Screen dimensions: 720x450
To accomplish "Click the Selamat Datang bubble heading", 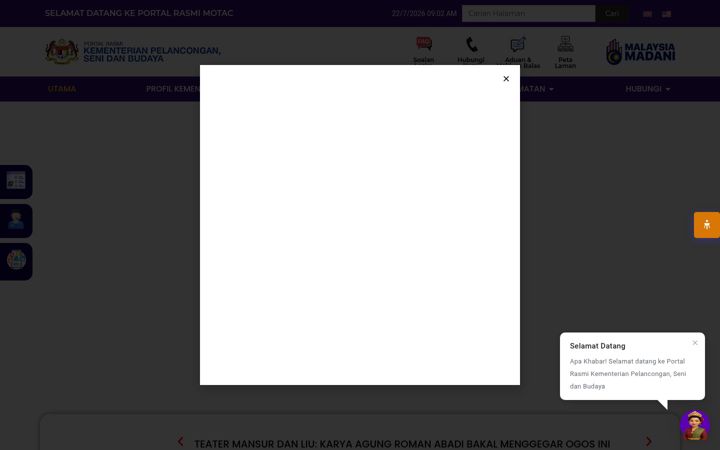I will click(x=597, y=346).
